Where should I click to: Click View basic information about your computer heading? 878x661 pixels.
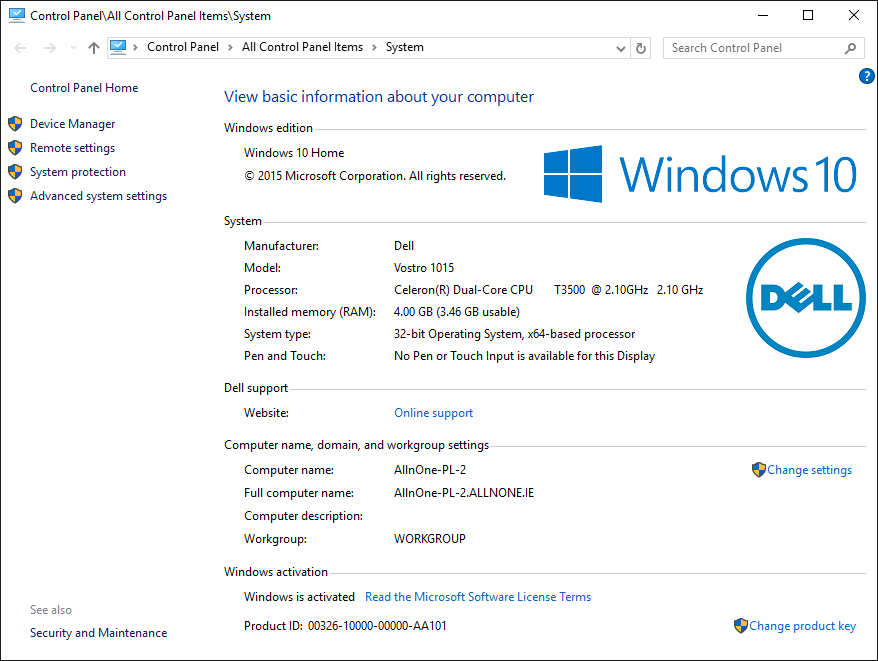coord(379,97)
